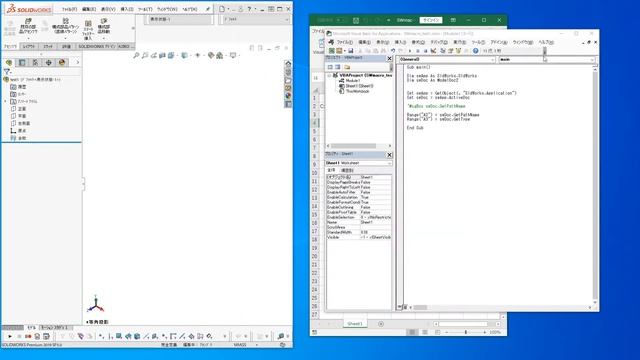Close the VBA Project Explorer pane
The height and width of the screenshot is (360, 640).
(389, 58)
